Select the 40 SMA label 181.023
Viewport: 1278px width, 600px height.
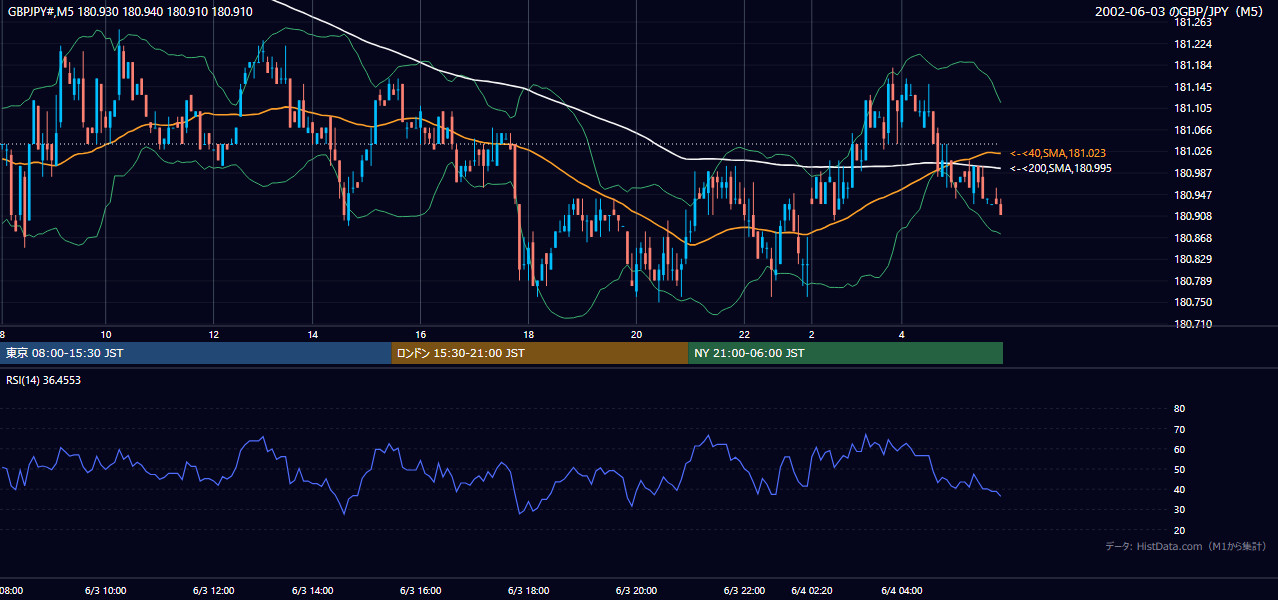[x=1058, y=153]
